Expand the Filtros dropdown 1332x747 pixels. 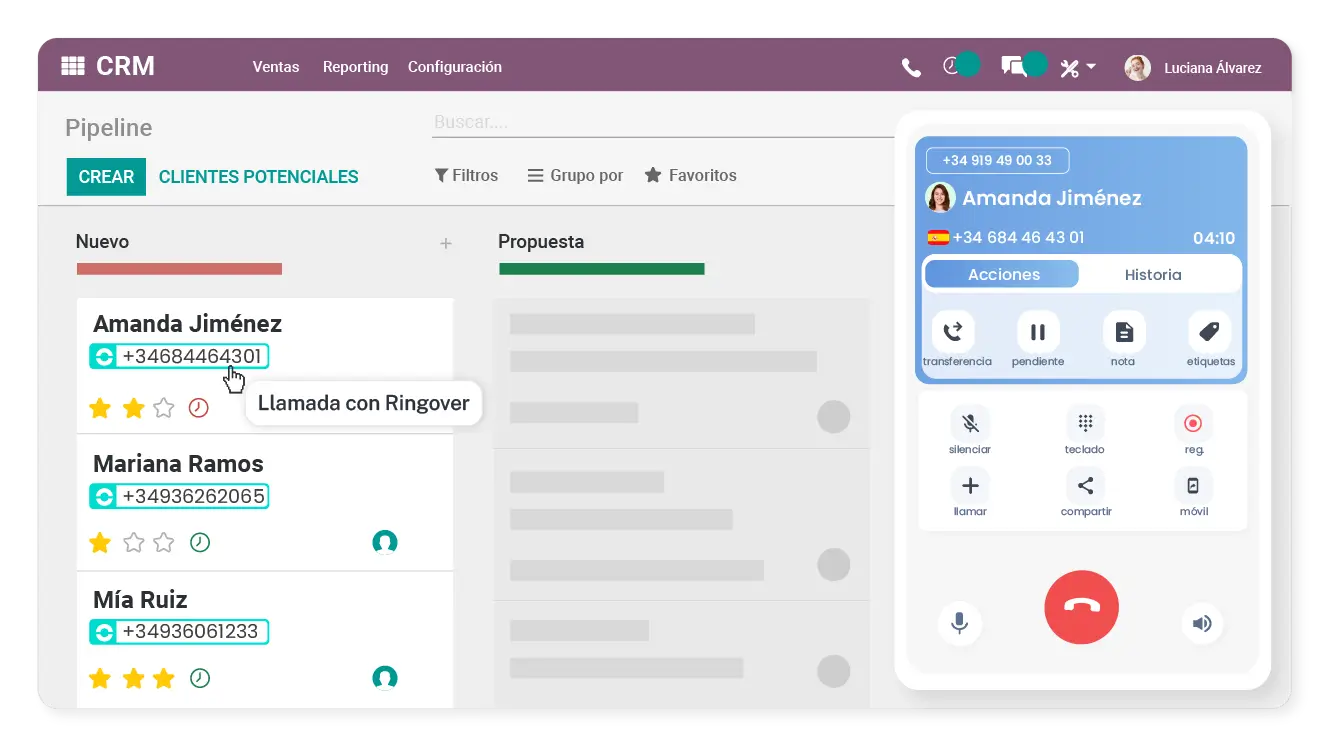pyautogui.click(x=466, y=175)
